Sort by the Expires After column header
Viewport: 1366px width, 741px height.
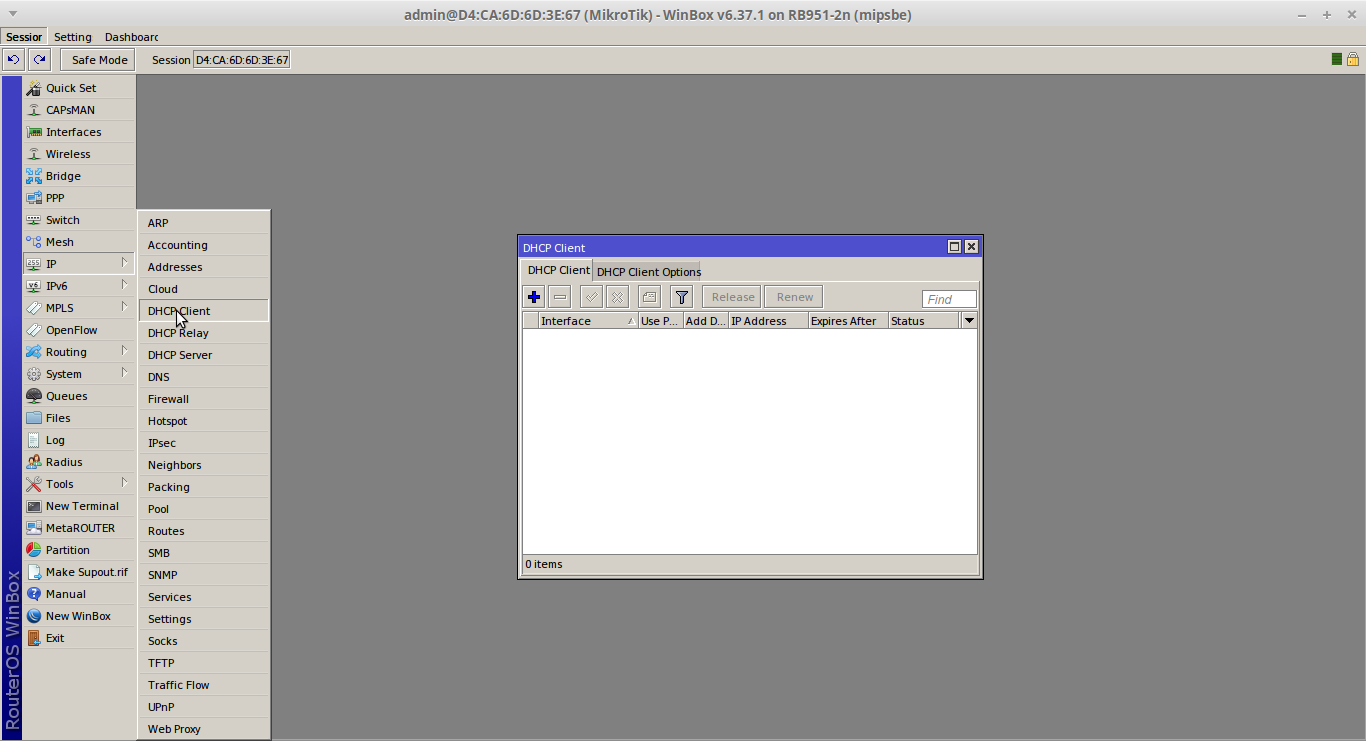[848, 321]
